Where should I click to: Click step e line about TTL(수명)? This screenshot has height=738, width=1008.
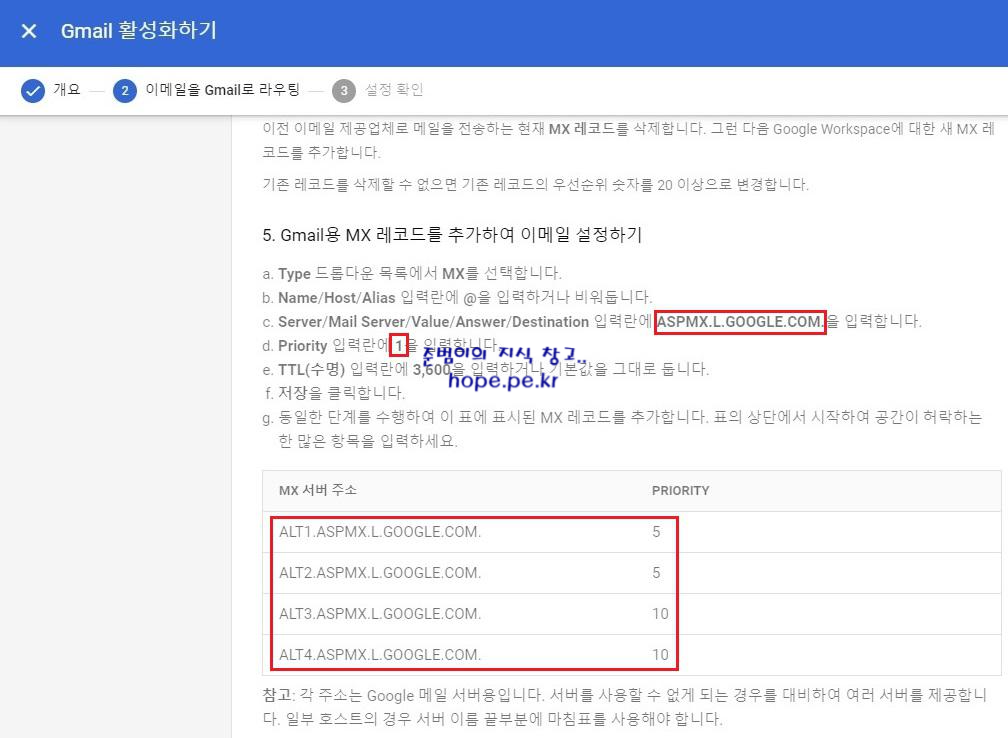pyautogui.click(x=485, y=370)
